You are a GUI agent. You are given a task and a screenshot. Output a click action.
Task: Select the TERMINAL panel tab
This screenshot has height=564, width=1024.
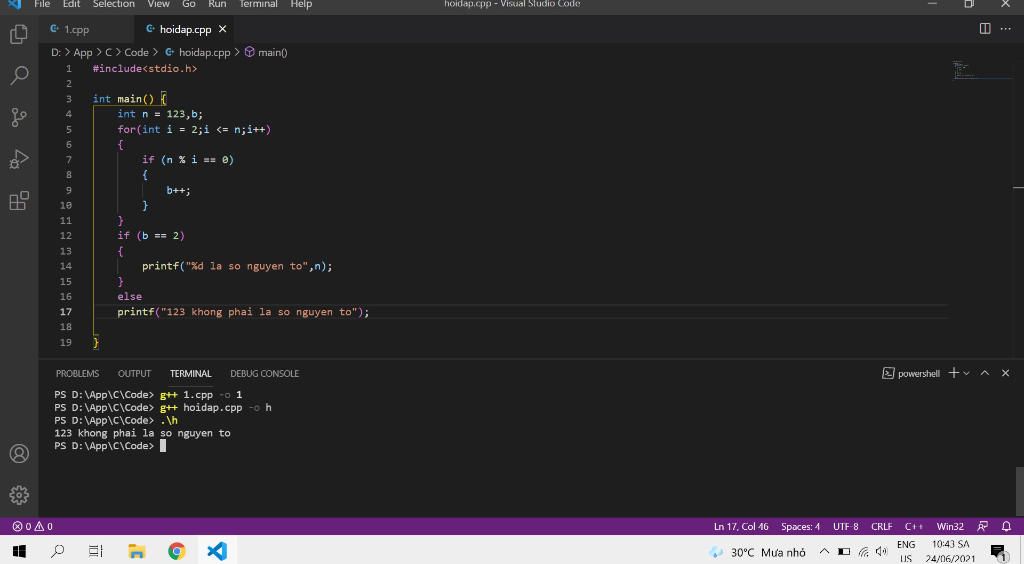[191, 373]
